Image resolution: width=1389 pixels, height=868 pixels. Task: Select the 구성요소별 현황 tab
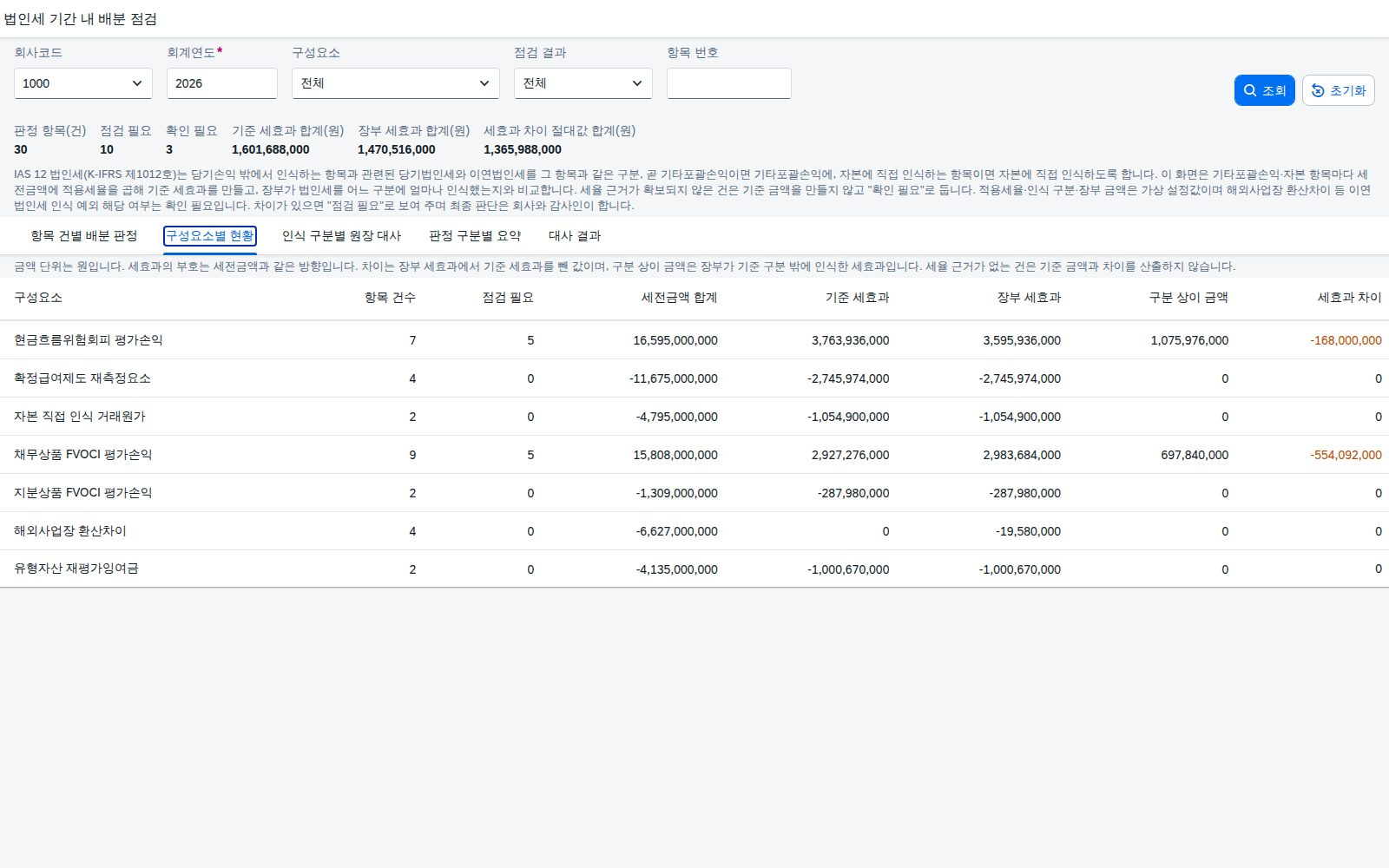tap(210, 236)
